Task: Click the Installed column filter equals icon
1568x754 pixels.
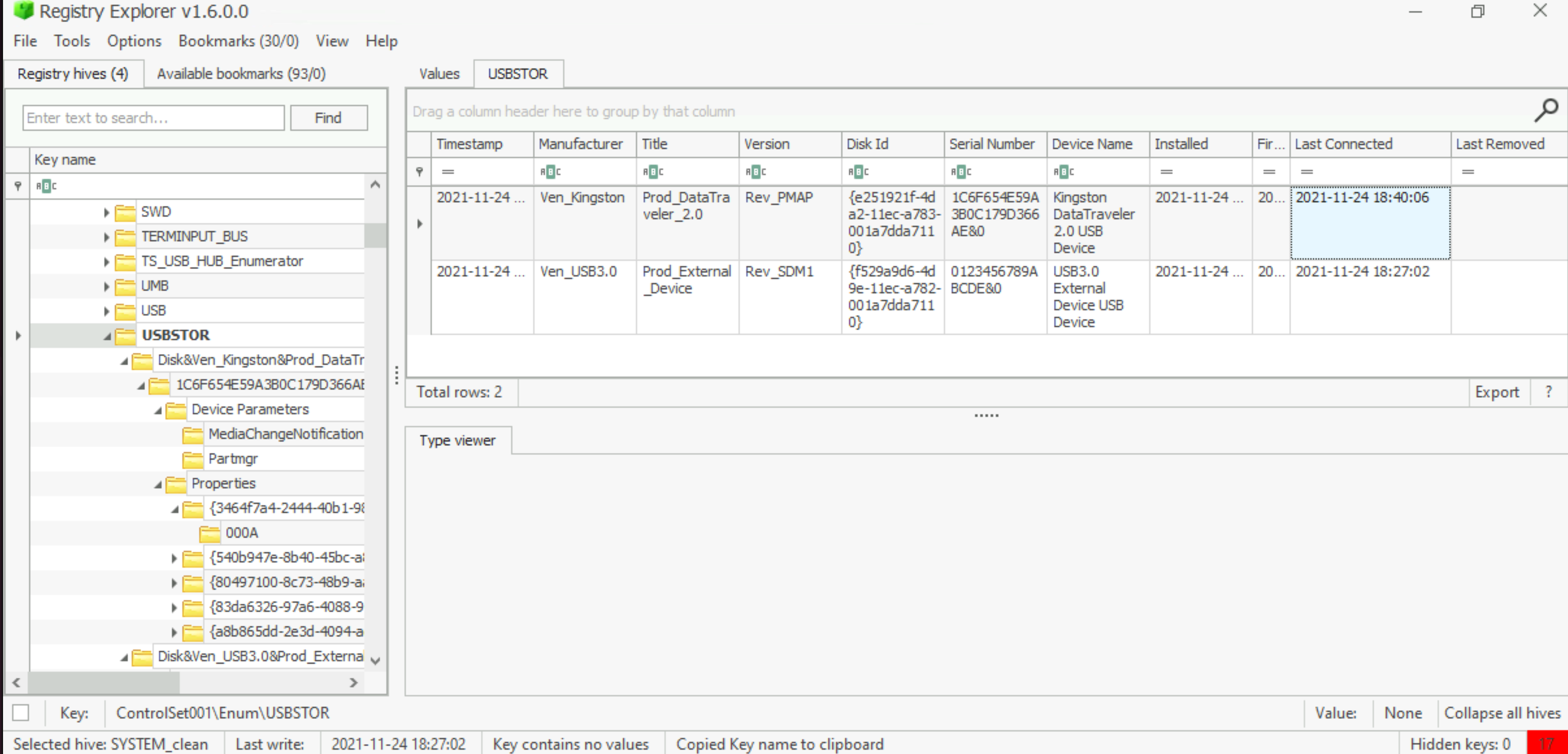Action: pyautogui.click(x=1166, y=172)
